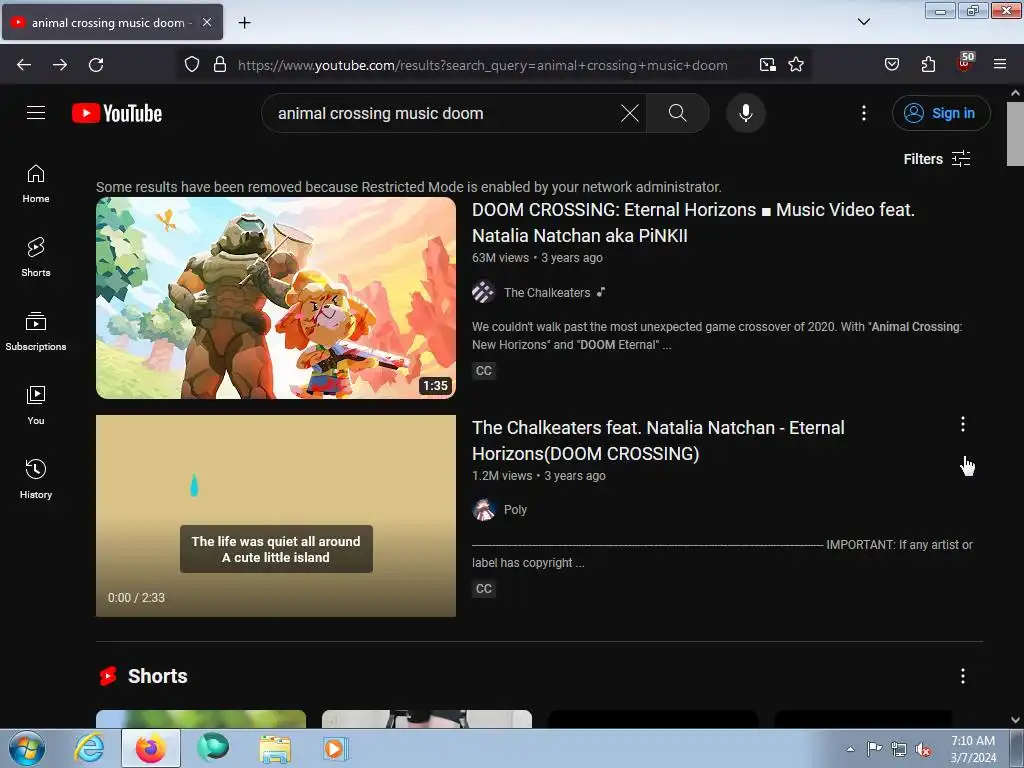The image size is (1024, 768).
Task: Click Sign in button
Action: click(x=941, y=113)
